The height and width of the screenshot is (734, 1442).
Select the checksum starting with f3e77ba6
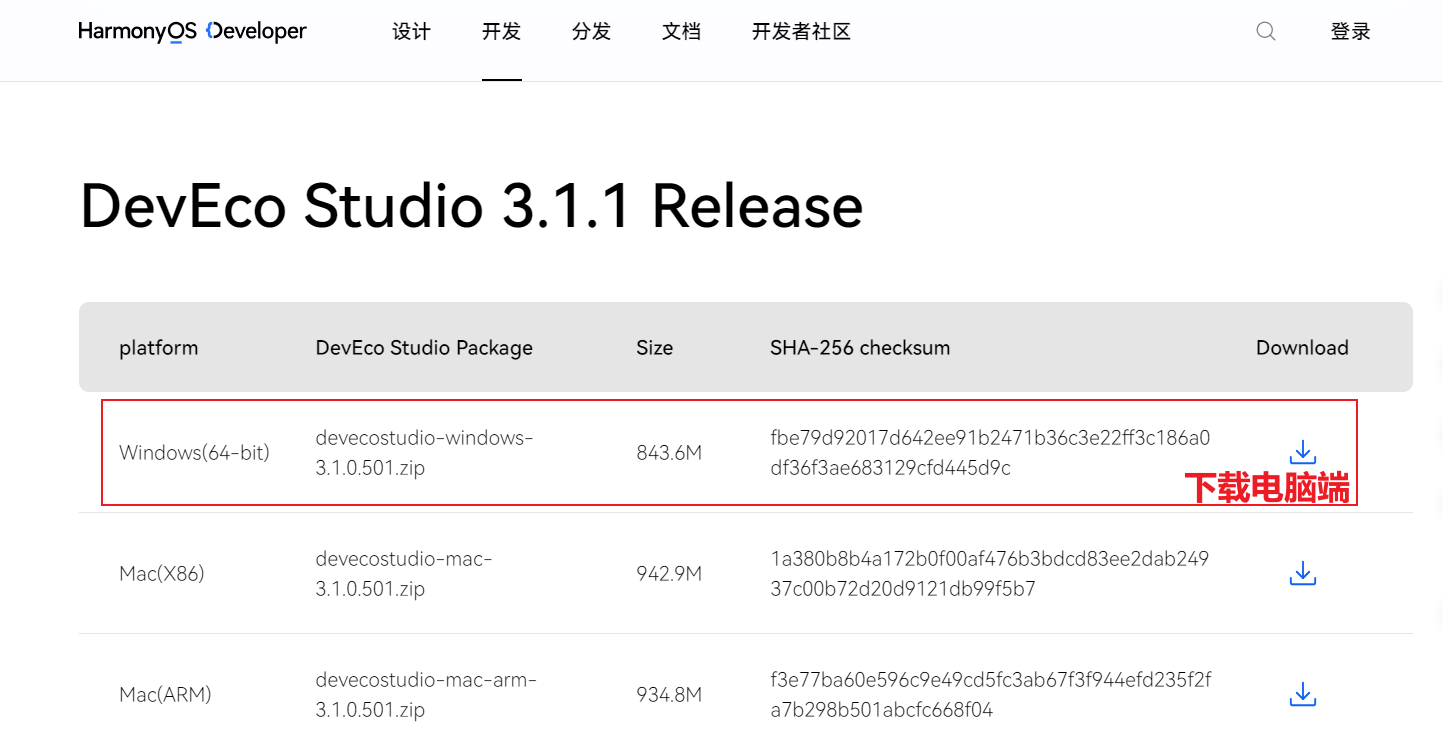coord(990,695)
